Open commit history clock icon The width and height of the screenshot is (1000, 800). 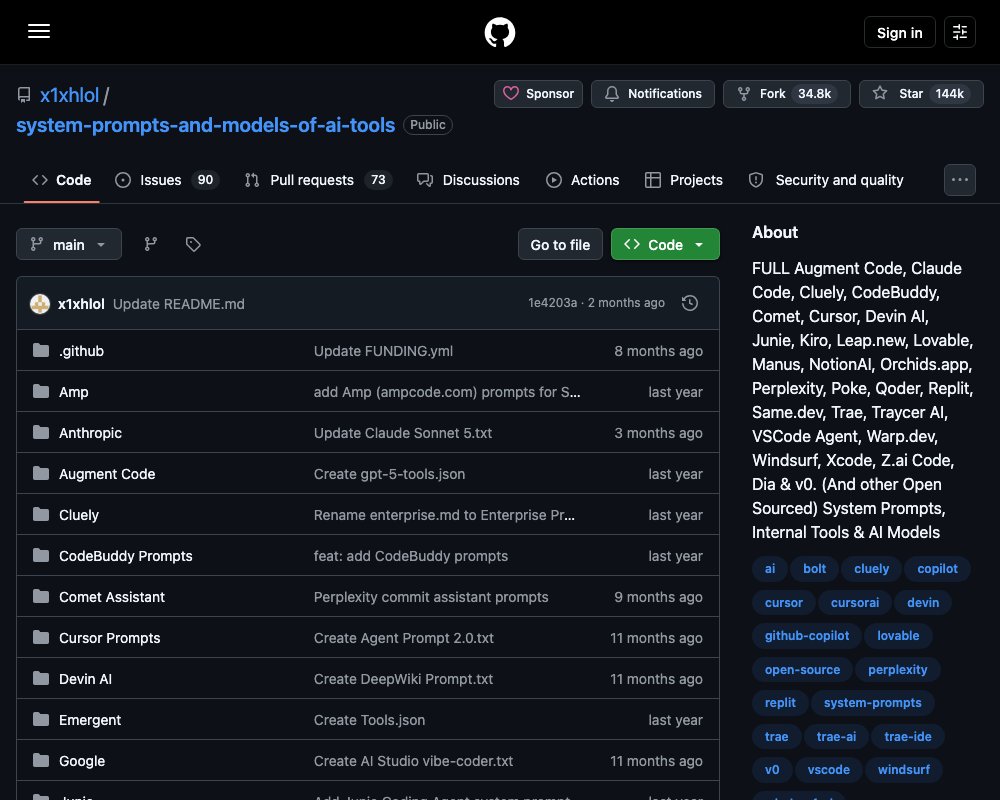tap(689, 303)
